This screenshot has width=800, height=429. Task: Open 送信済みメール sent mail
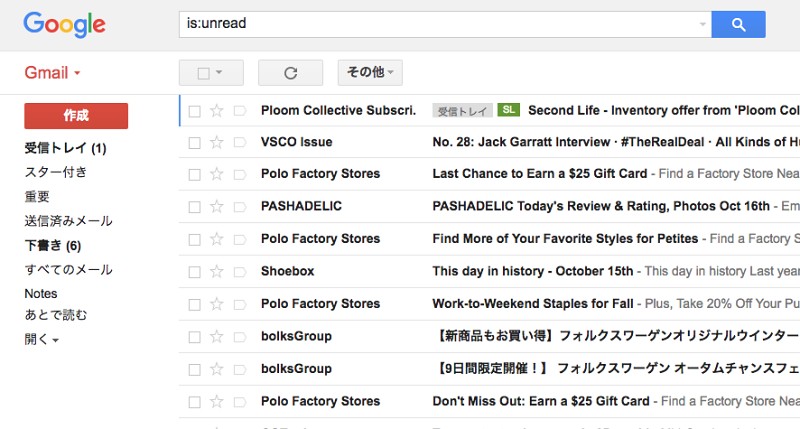click(68, 221)
